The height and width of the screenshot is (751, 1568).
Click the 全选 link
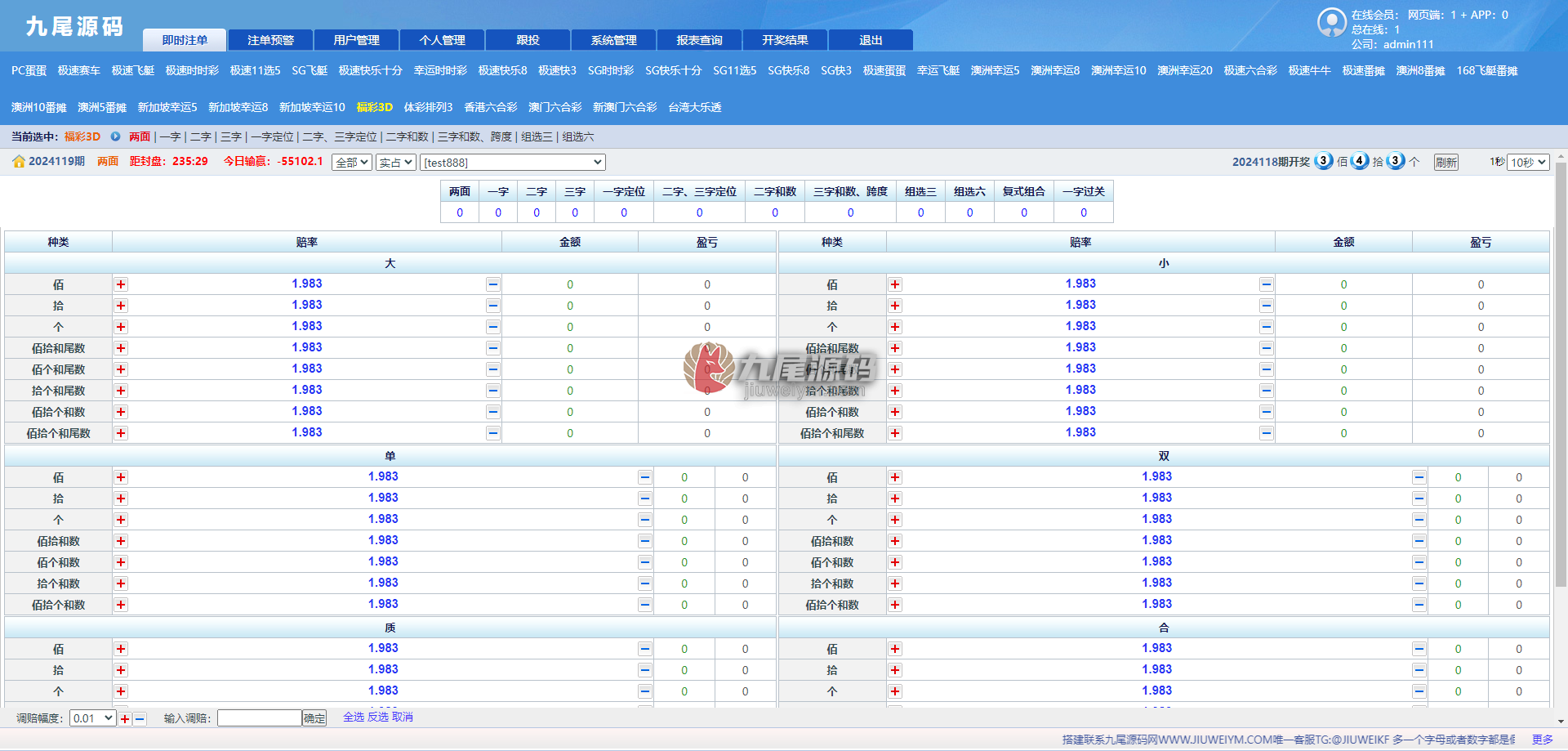pyautogui.click(x=353, y=717)
